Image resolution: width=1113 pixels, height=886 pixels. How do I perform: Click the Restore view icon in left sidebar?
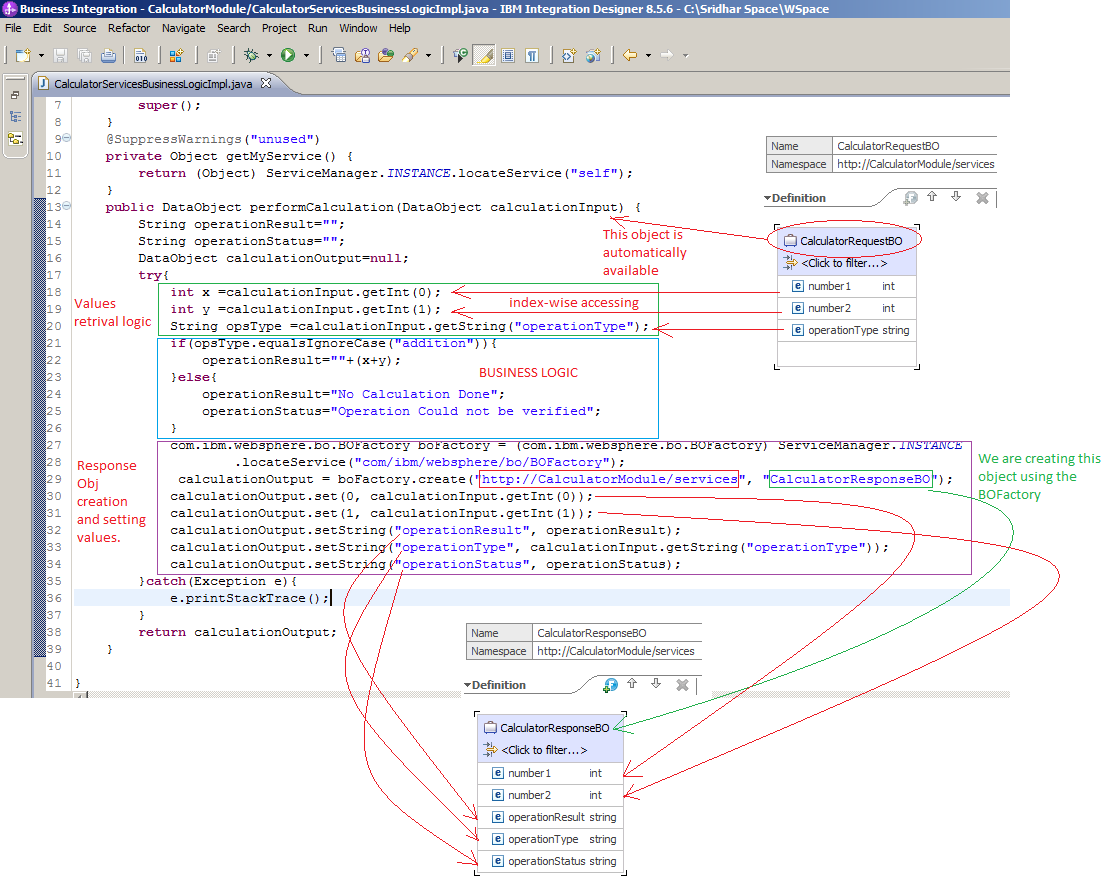[15, 95]
